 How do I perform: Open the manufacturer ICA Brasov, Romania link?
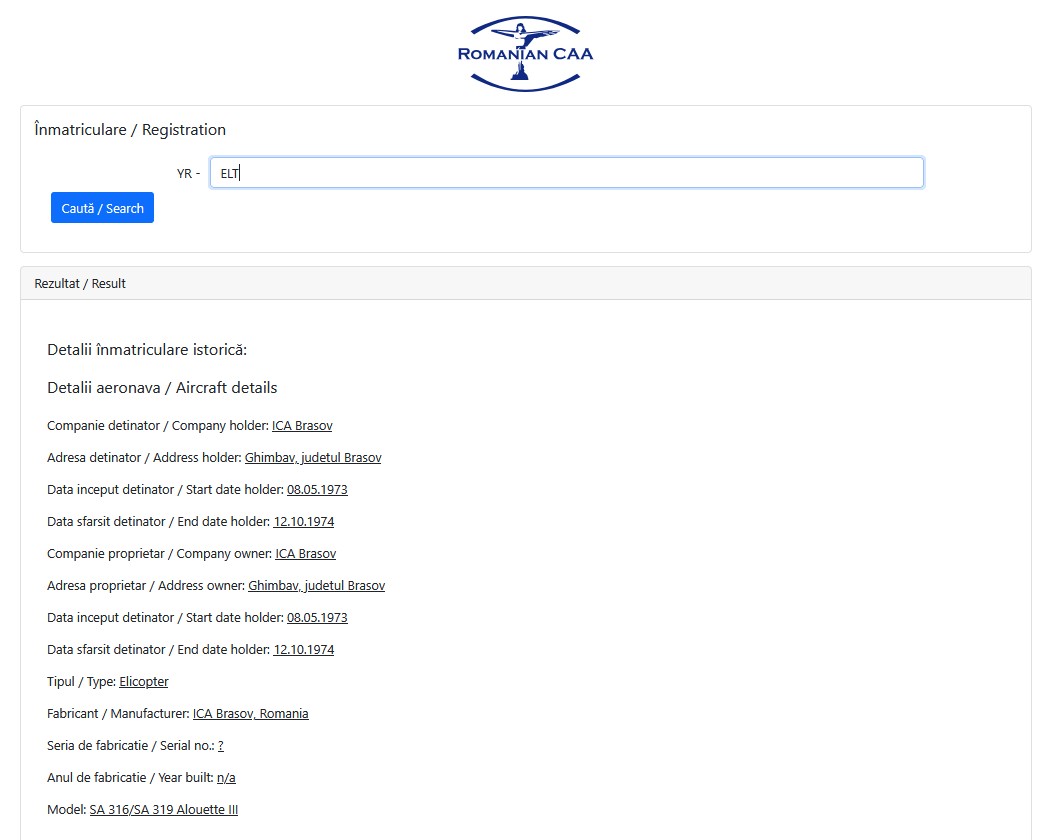point(251,714)
